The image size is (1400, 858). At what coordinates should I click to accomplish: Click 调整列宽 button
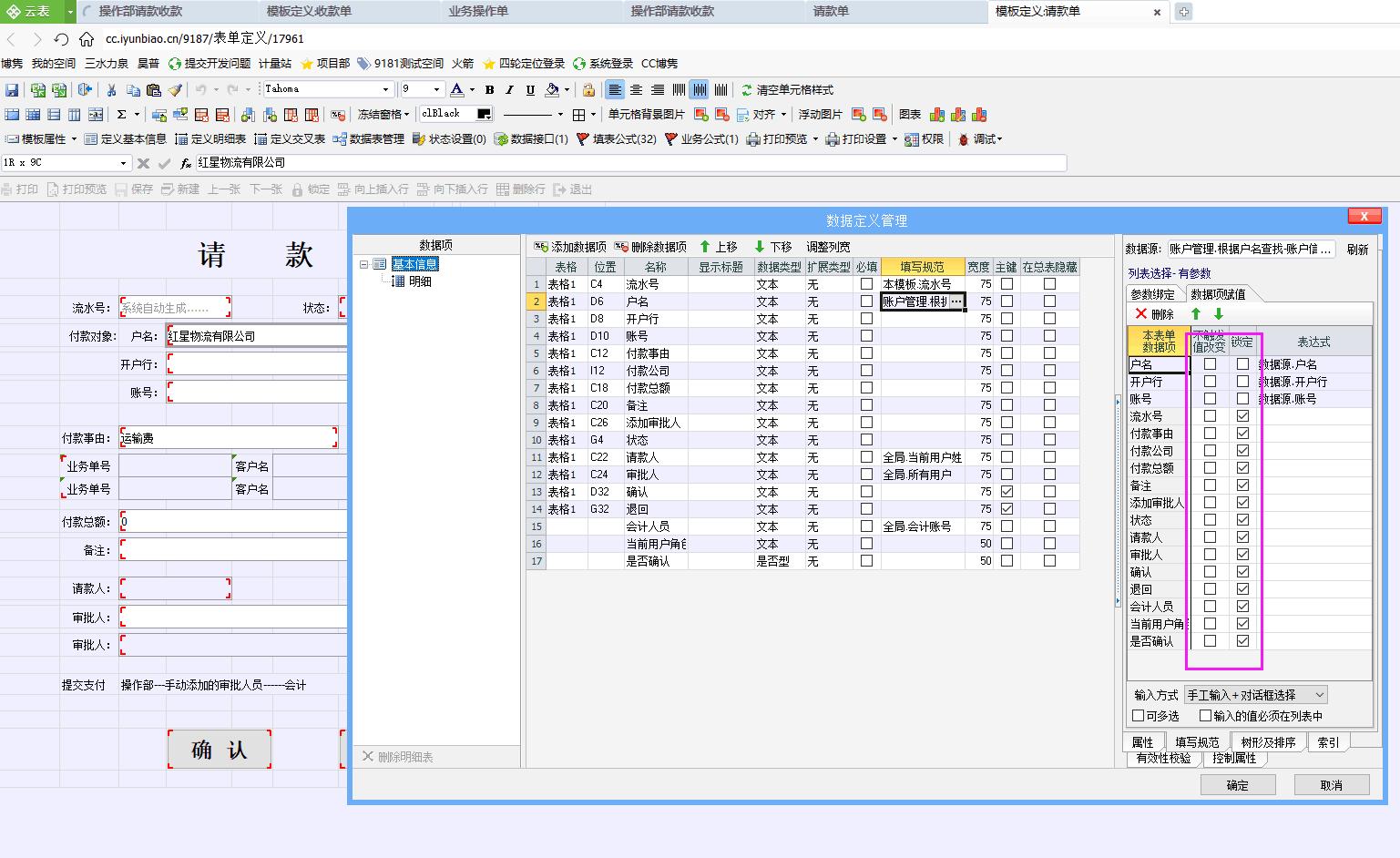point(828,247)
